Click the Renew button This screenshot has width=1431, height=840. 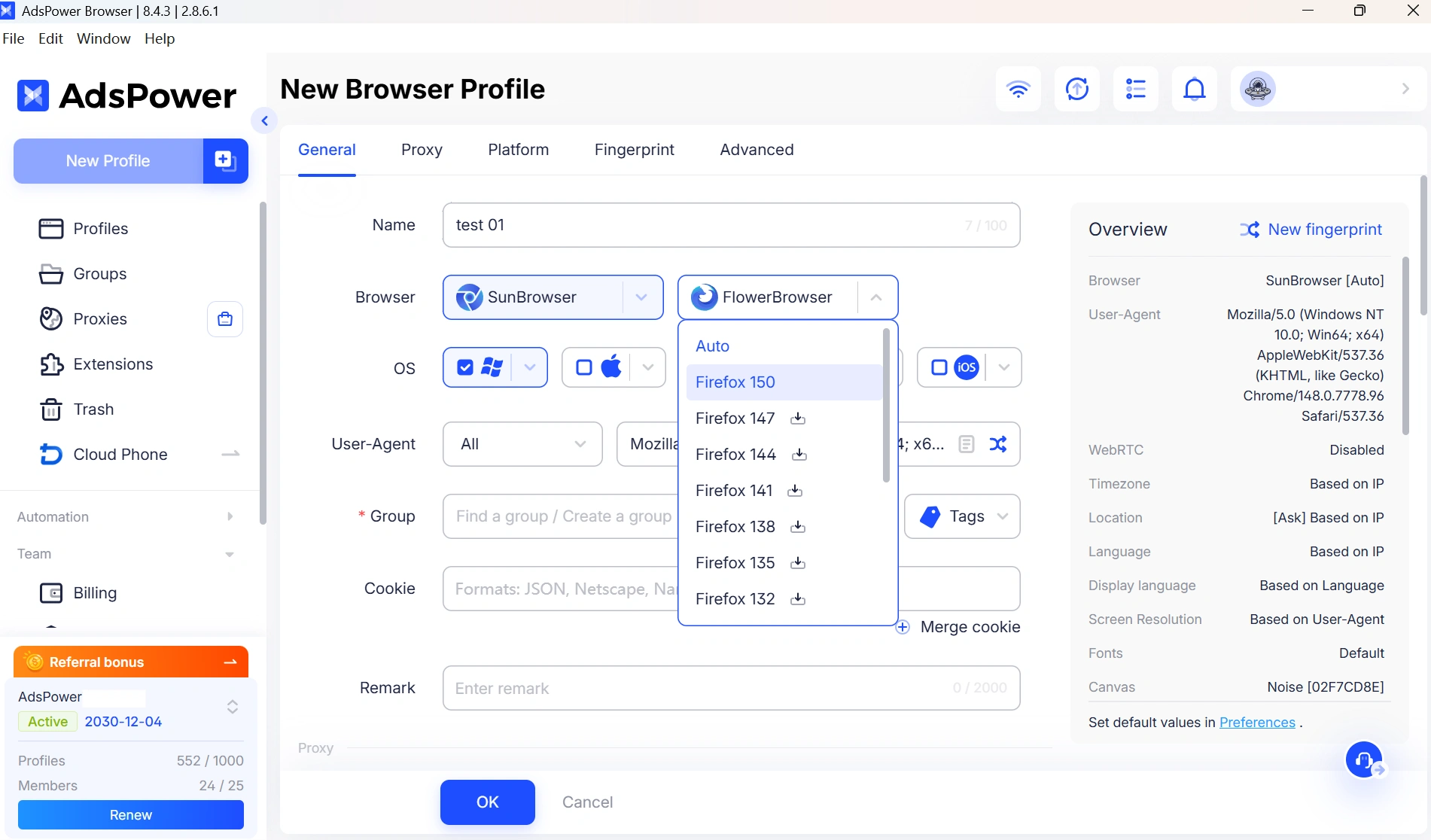tap(131, 815)
